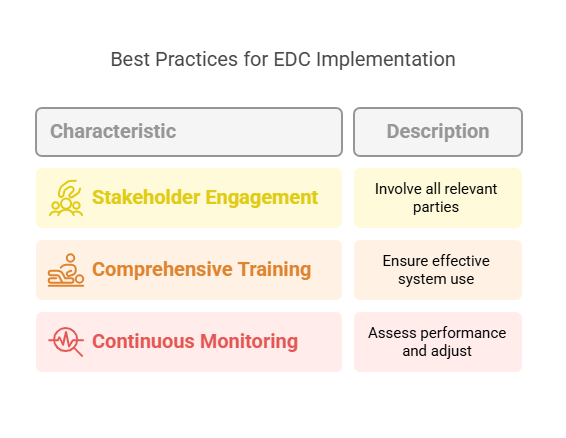Click the 'system use' text line
566x438 pixels.
point(436,279)
